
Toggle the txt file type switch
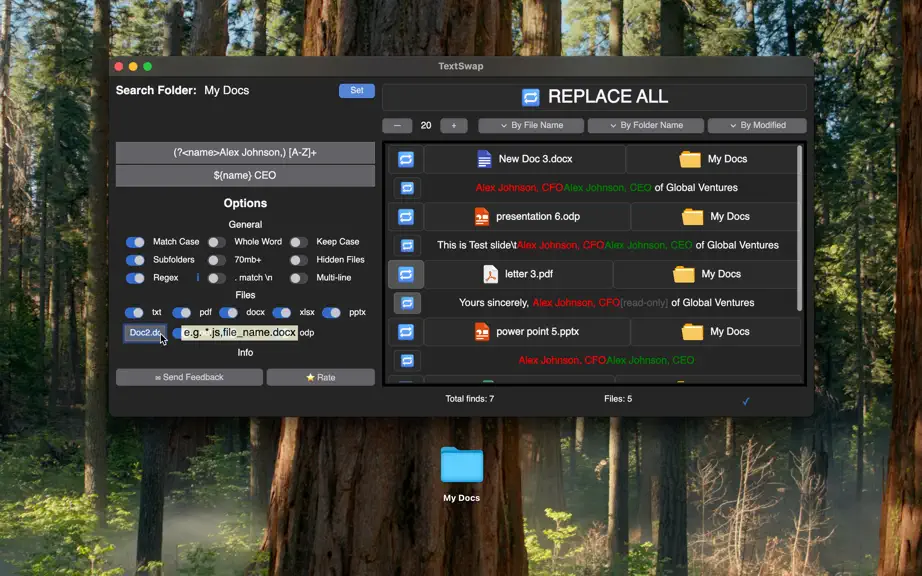pos(134,313)
